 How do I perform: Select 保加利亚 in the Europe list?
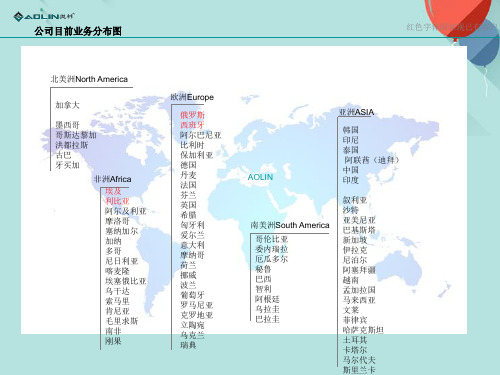(197, 155)
